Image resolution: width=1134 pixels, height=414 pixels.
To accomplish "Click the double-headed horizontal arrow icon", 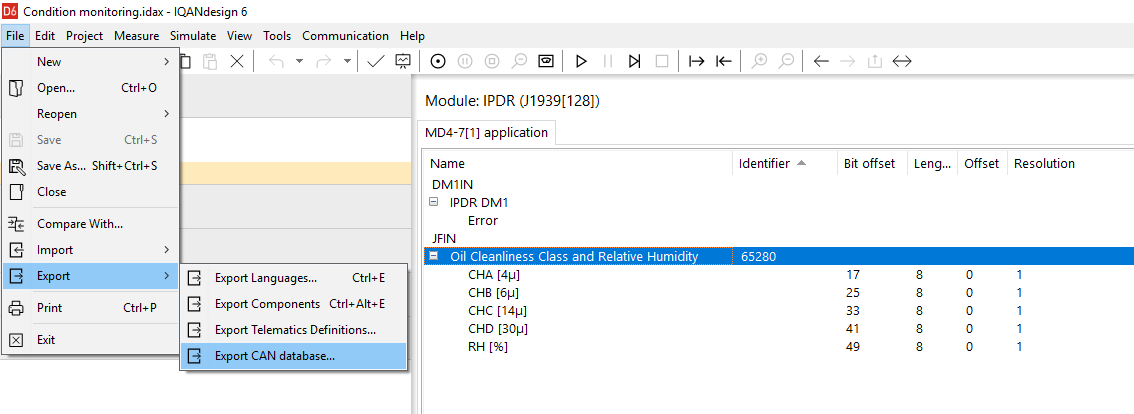I will pyautogui.click(x=902, y=62).
